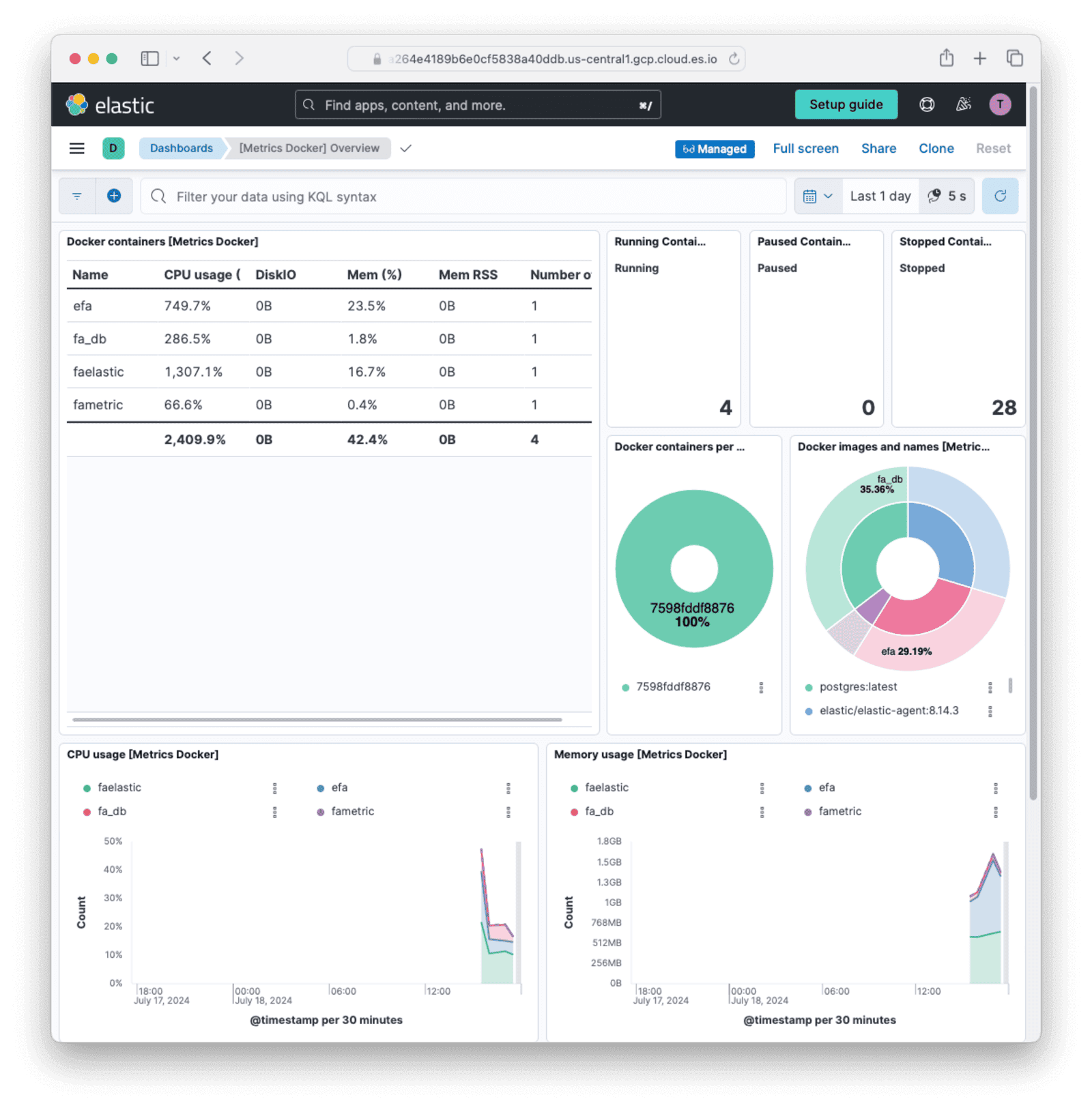Image resolution: width=1092 pixels, height=1110 pixels.
Task: Click the fa_db row name in table
Action: [x=89, y=339]
